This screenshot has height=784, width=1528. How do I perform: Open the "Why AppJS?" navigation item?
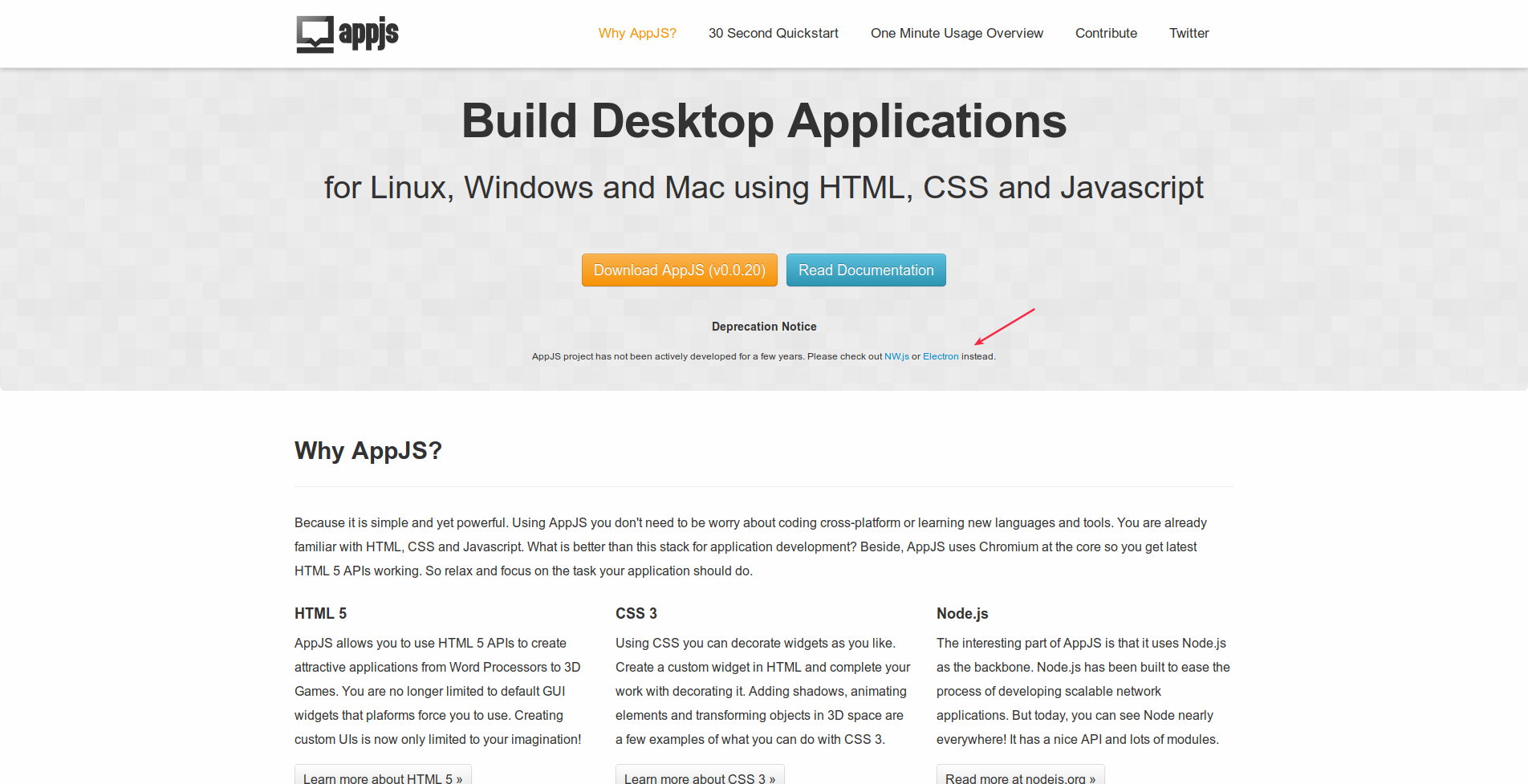pos(636,33)
